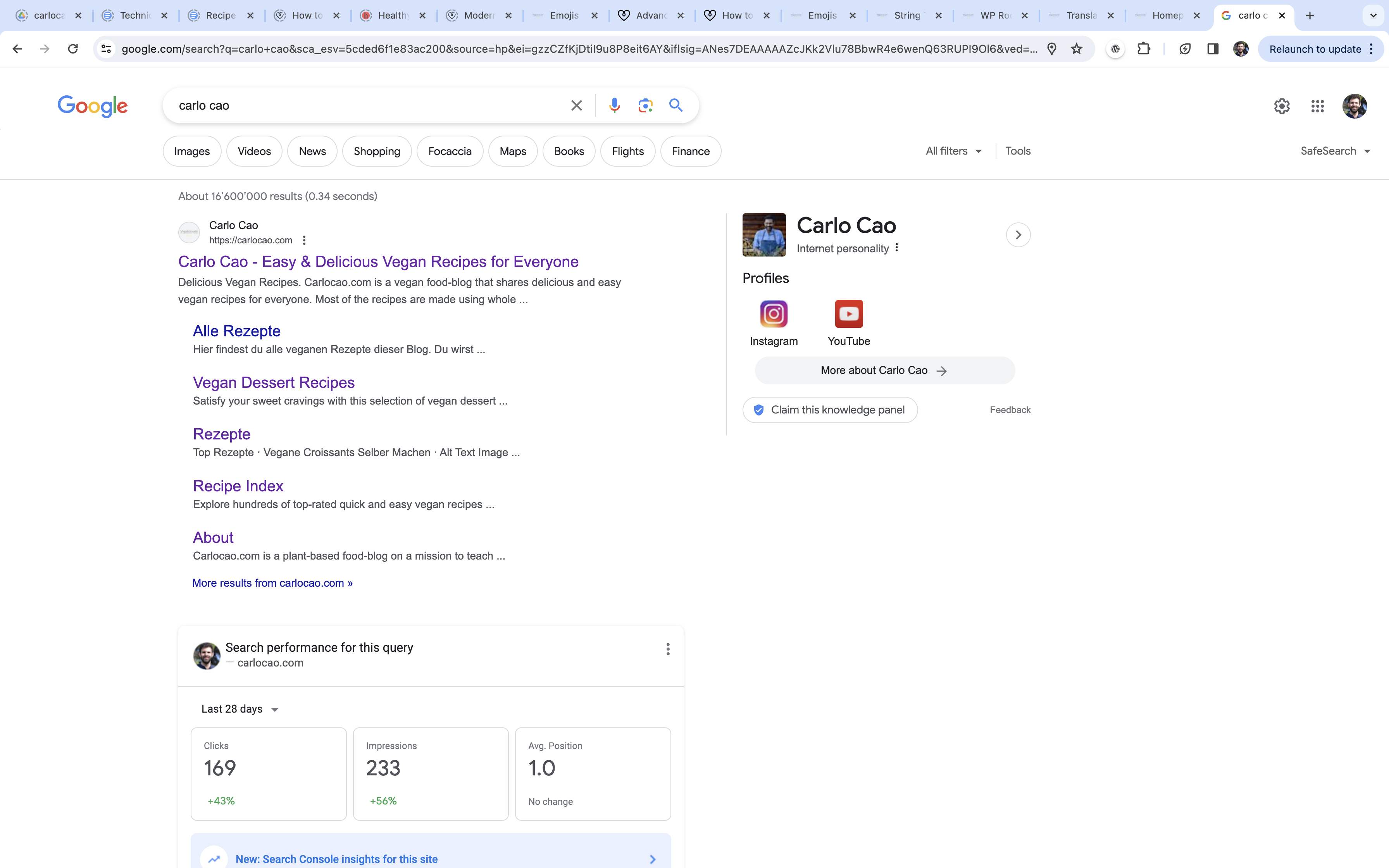Open the side panel icon
The height and width of the screenshot is (868, 1389).
point(1213,49)
